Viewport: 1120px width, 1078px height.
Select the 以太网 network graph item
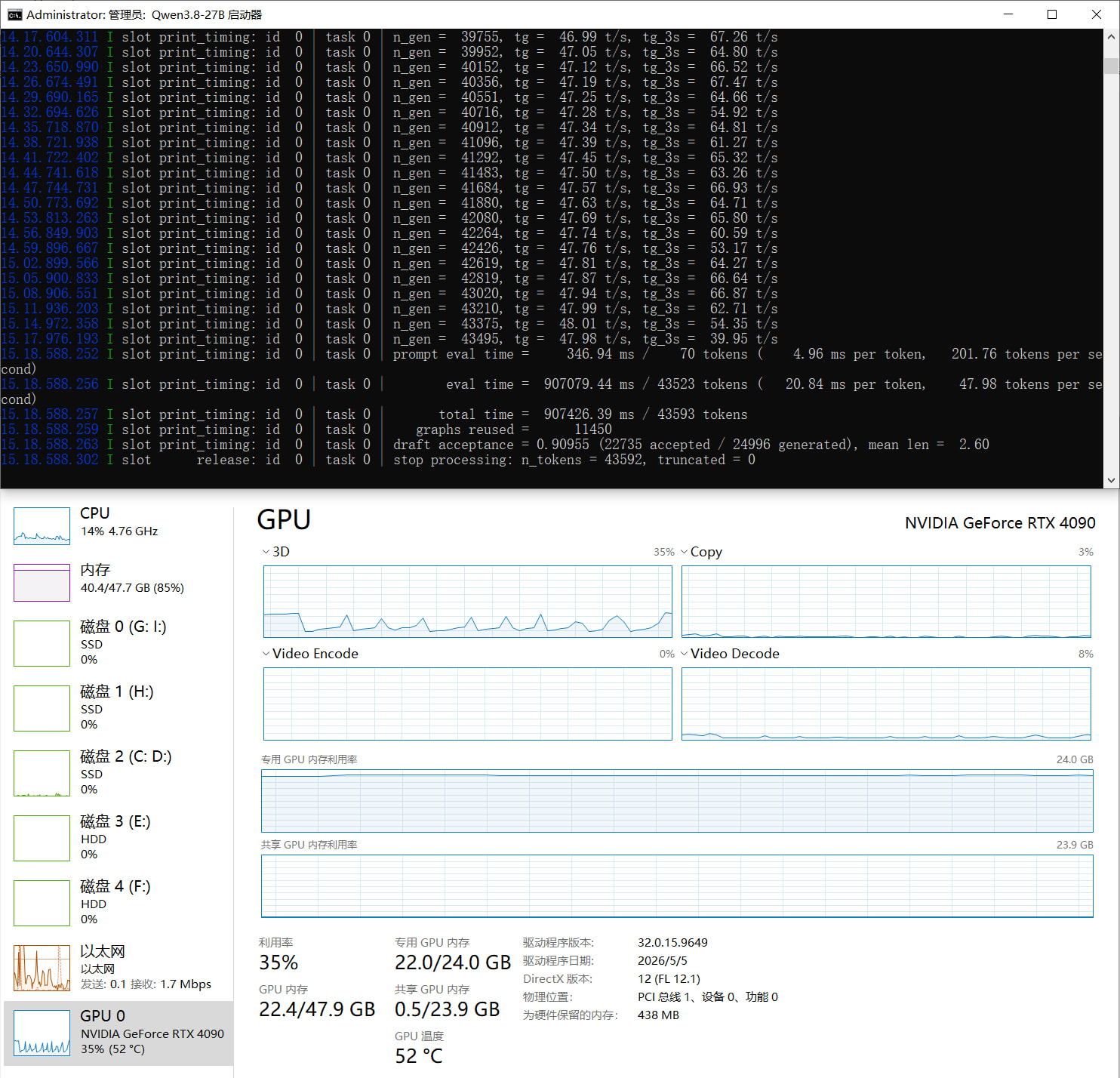[118, 967]
